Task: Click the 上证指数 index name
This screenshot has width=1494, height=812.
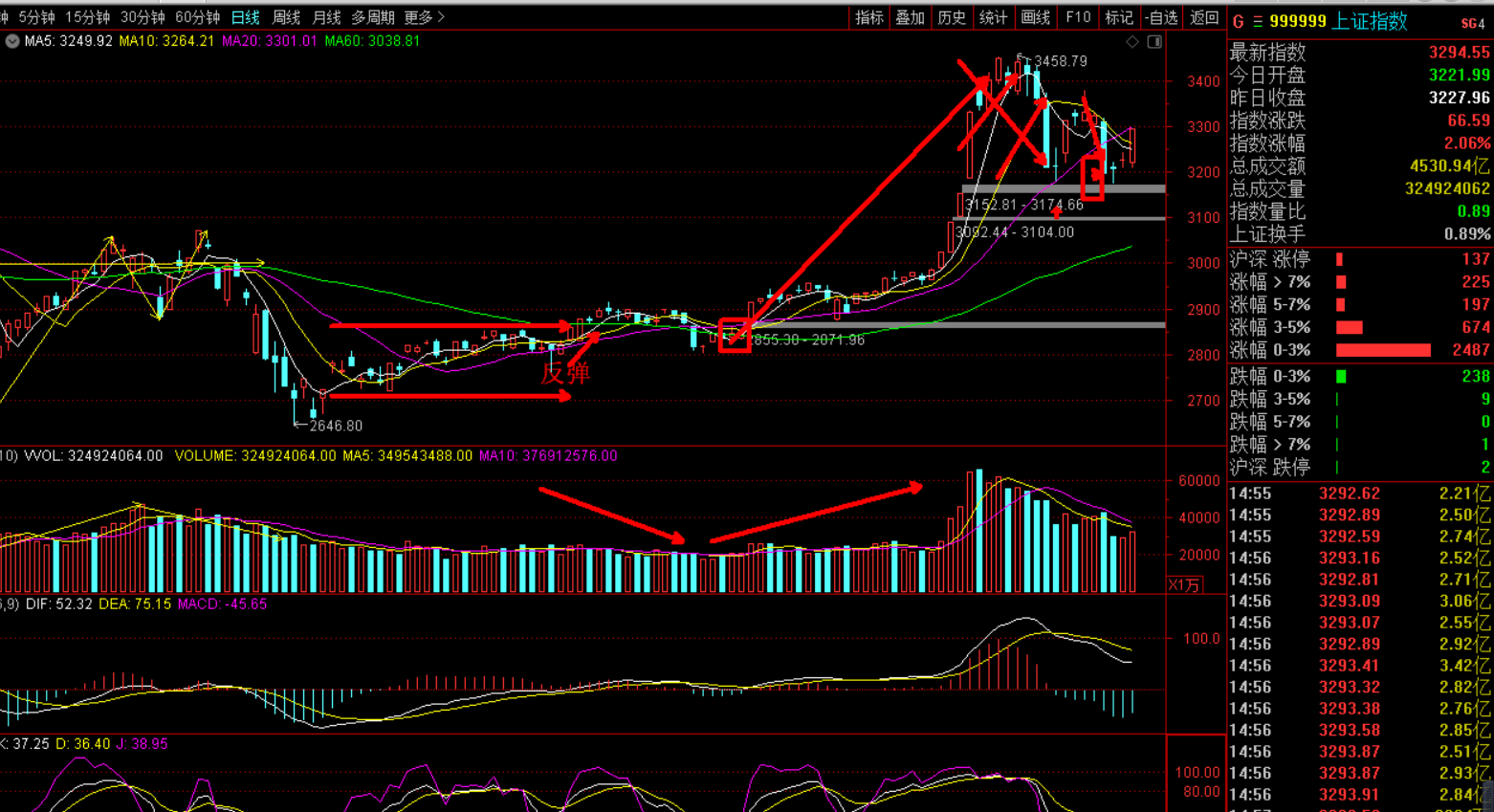Action: (x=1370, y=21)
